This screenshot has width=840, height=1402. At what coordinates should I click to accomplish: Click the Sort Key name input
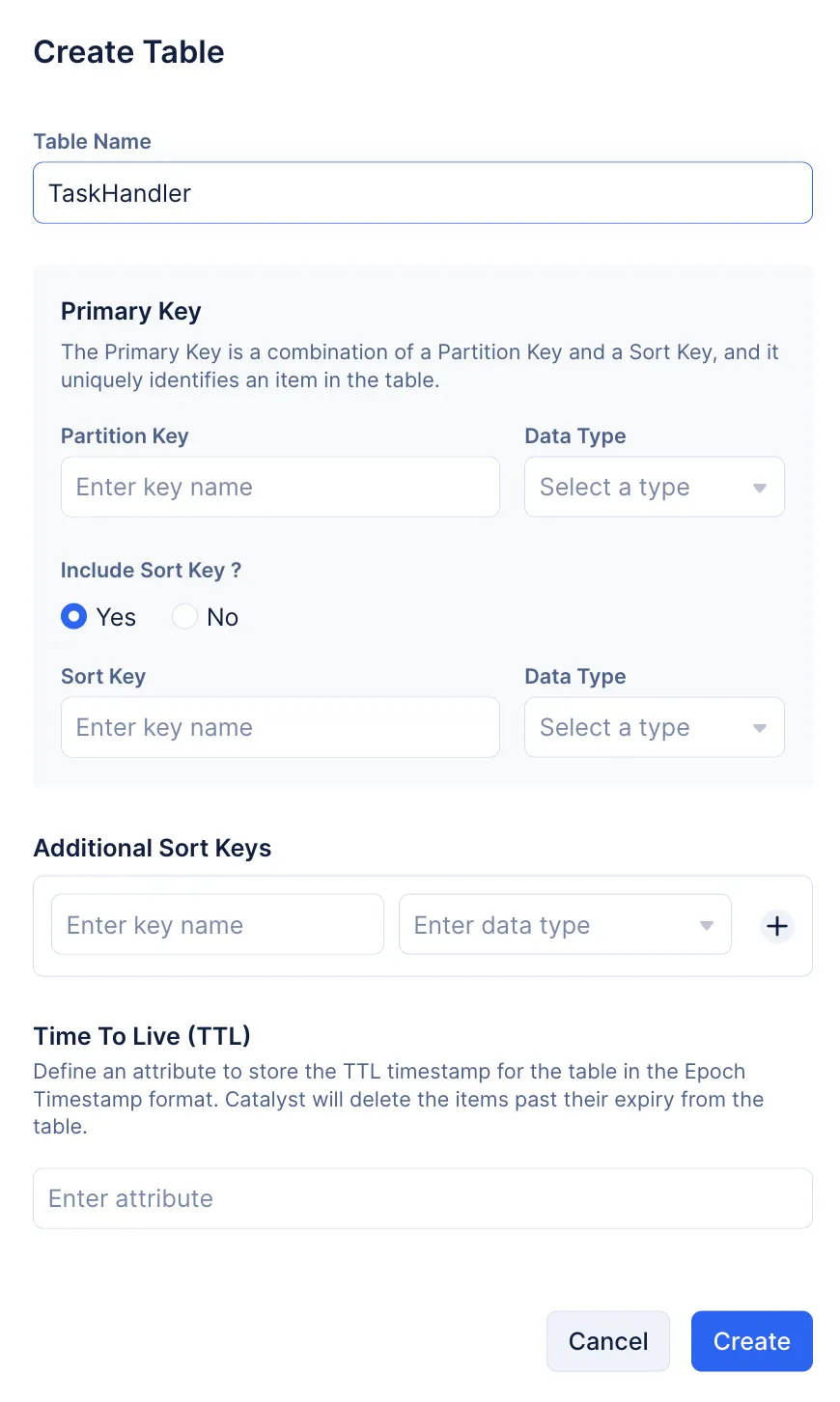click(280, 728)
